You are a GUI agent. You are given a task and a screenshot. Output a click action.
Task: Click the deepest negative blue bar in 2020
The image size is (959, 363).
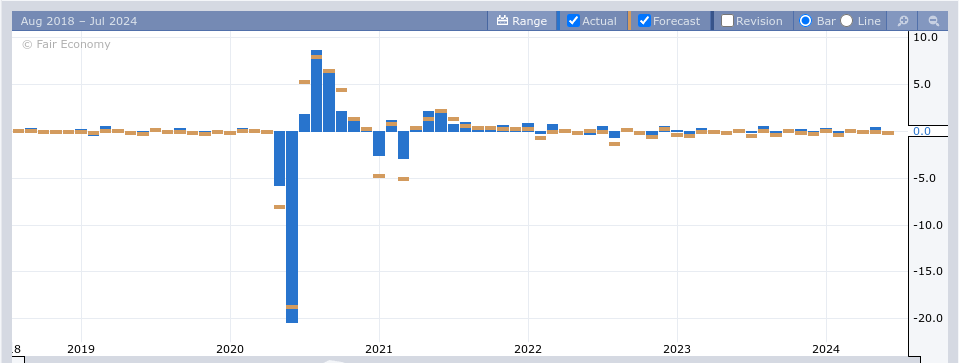(x=292, y=227)
